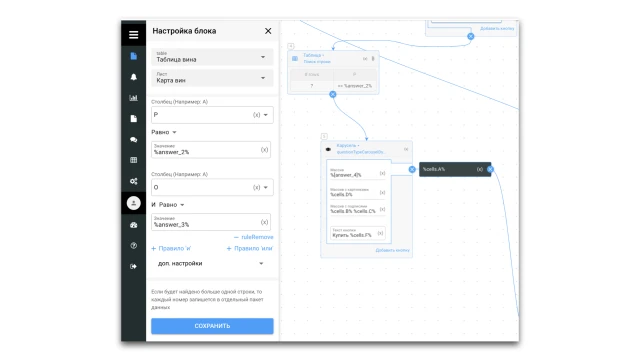Open the bar chart statistics icon
The height and width of the screenshot is (360, 640).
(133, 98)
